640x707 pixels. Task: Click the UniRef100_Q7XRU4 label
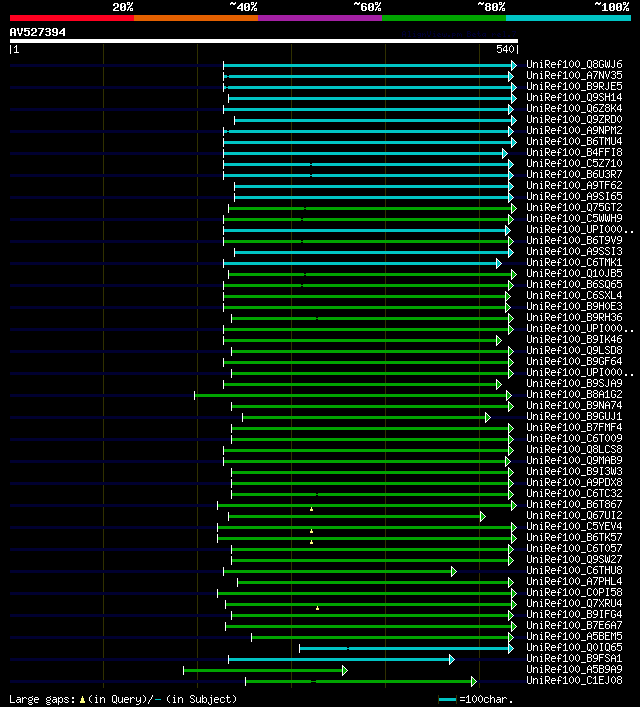point(574,603)
